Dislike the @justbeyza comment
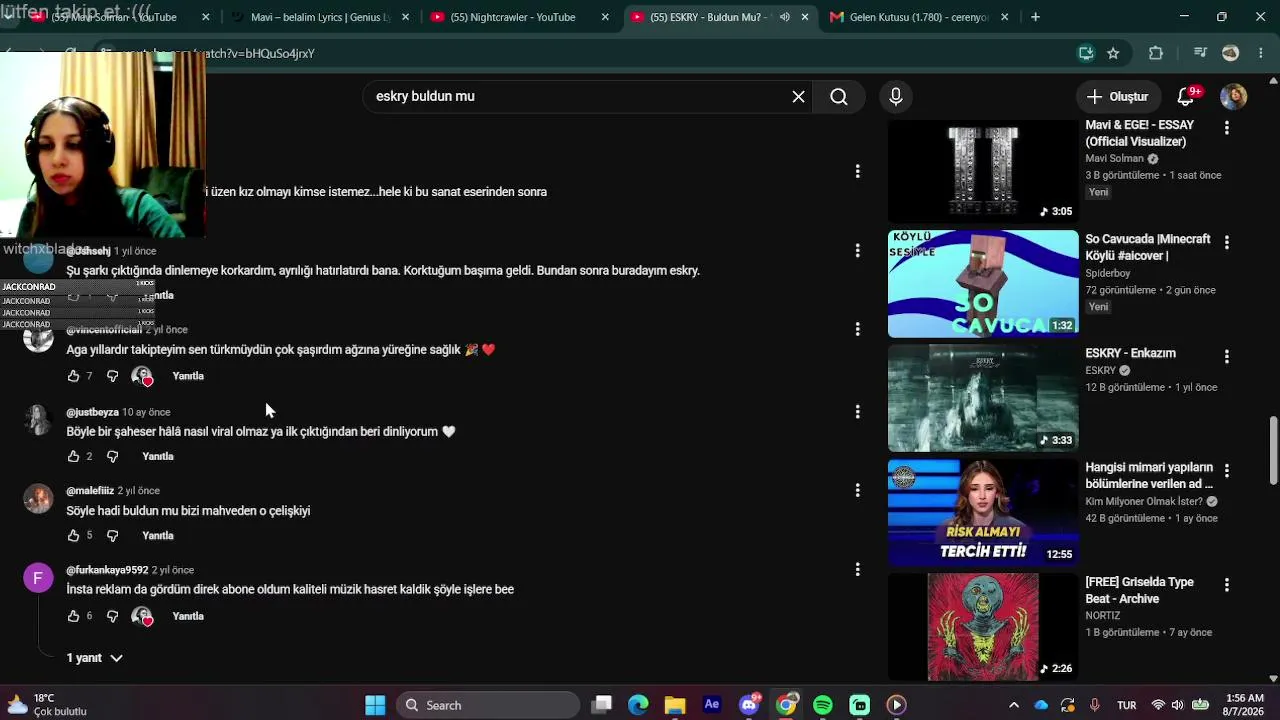This screenshot has width=1280, height=720. tap(112, 456)
